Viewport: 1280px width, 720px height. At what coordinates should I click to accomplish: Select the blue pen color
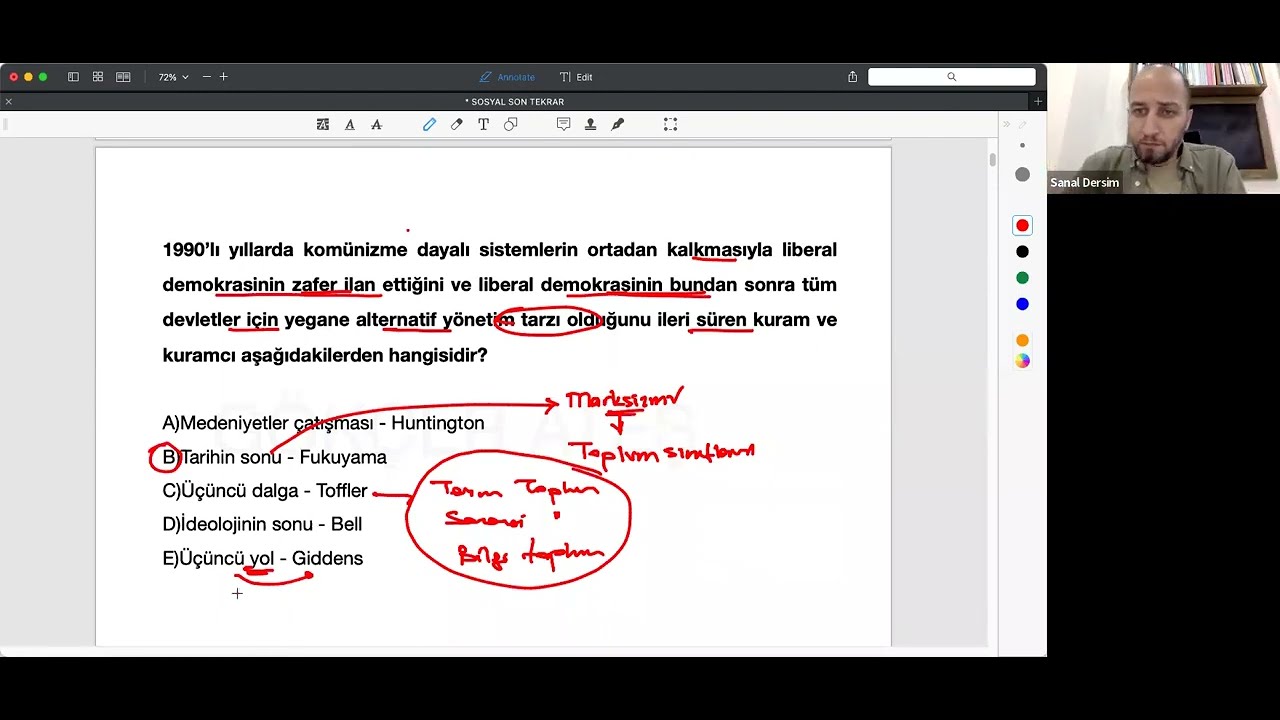point(1022,304)
